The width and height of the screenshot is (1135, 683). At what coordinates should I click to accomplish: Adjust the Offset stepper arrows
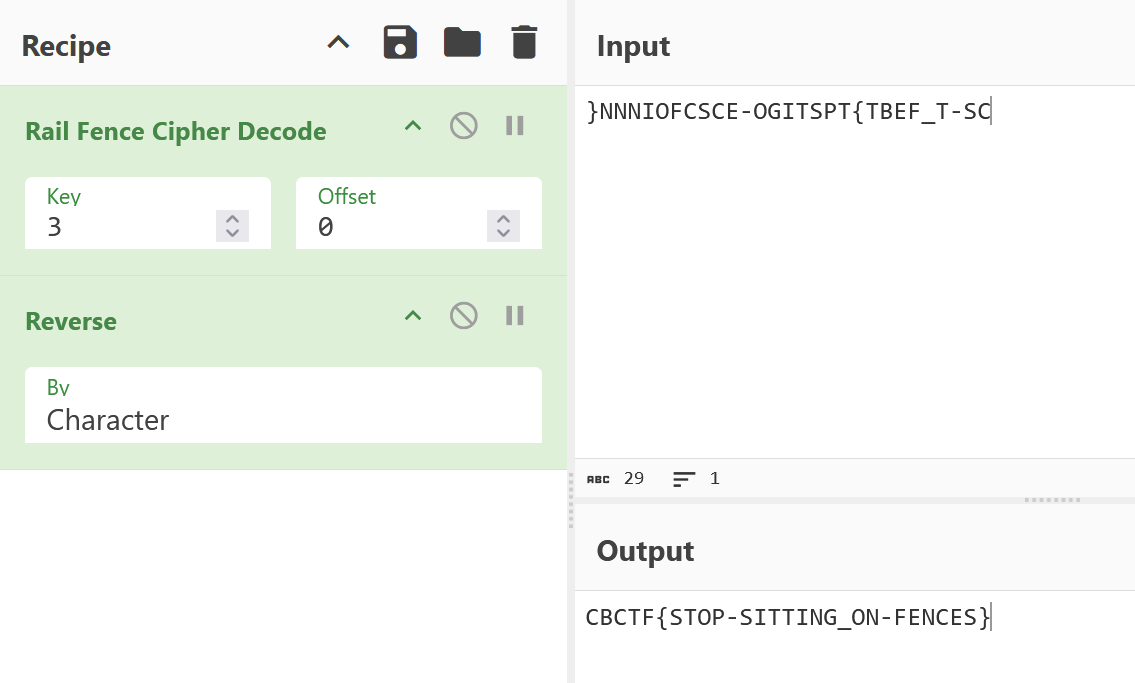tap(503, 226)
